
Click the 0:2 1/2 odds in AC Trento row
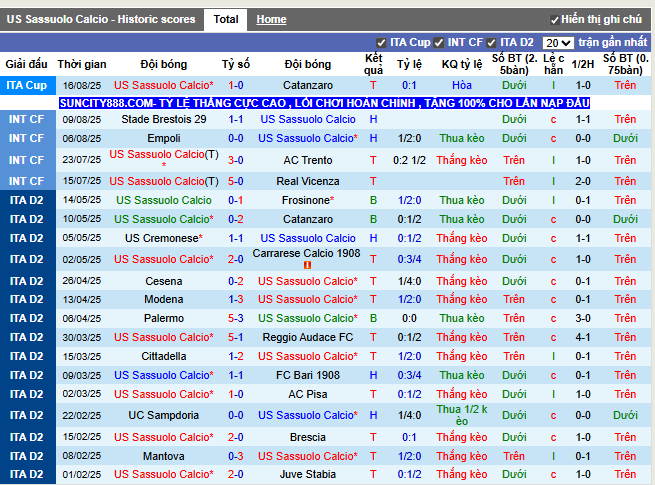tap(409, 160)
